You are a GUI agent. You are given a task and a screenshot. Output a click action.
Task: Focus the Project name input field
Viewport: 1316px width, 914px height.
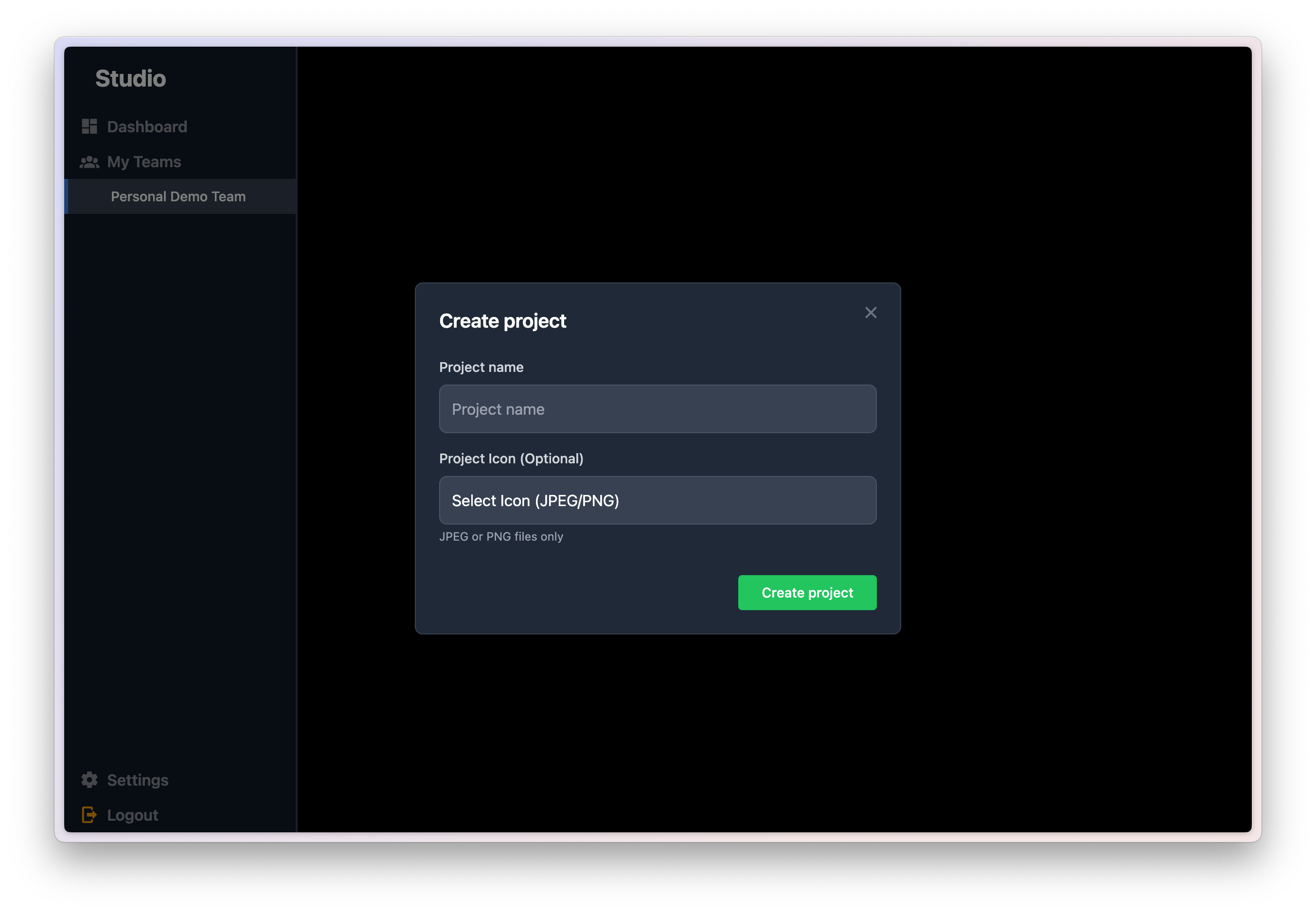657,409
